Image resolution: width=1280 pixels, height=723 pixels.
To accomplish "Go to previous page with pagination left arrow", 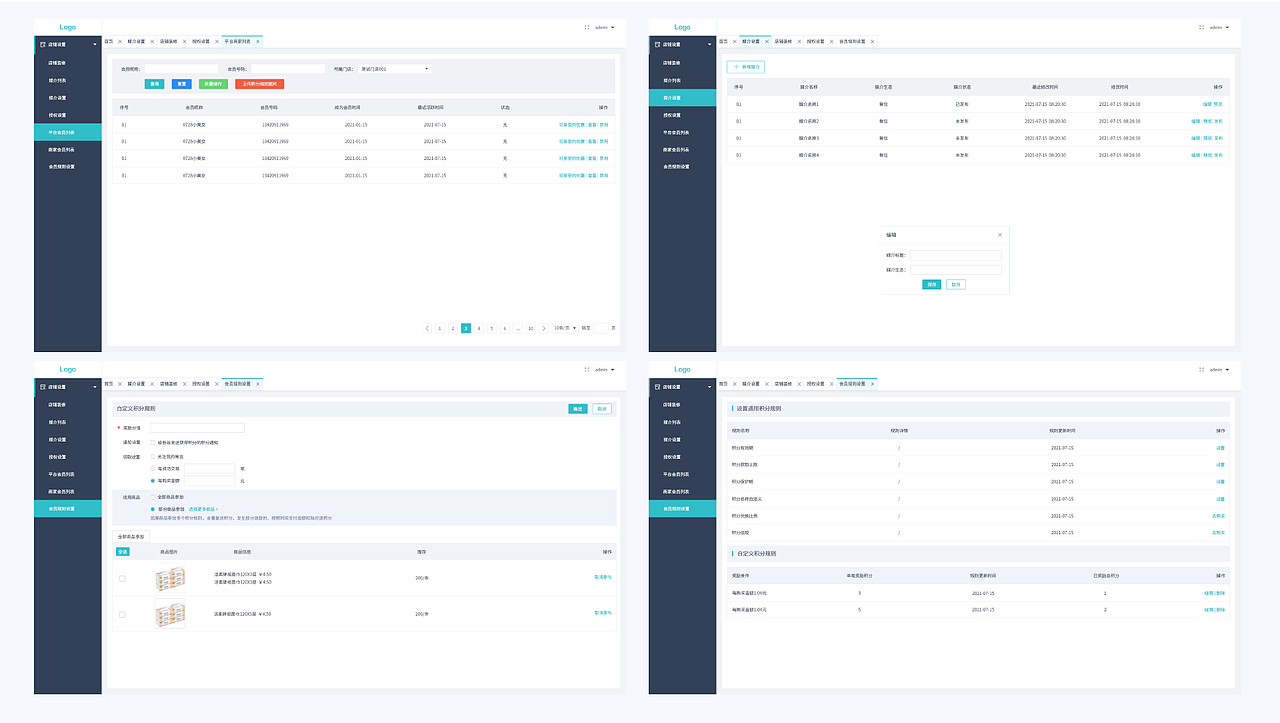I will [x=427, y=328].
